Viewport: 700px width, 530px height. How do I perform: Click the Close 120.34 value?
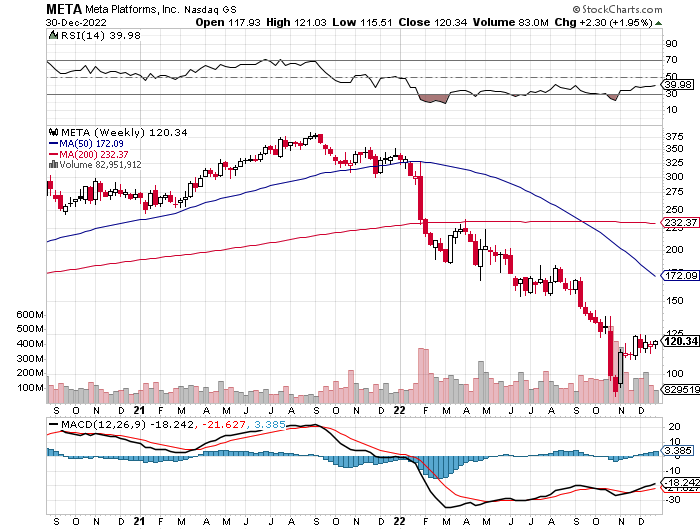433,22
